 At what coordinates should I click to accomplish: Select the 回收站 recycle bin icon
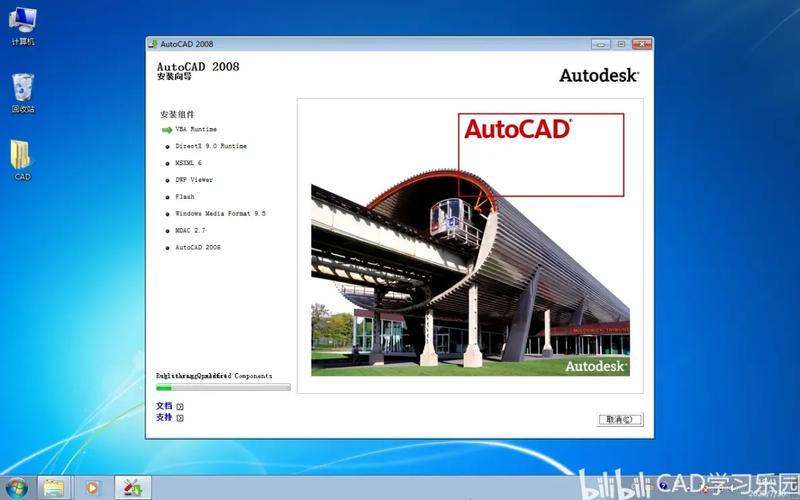click(22, 93)
